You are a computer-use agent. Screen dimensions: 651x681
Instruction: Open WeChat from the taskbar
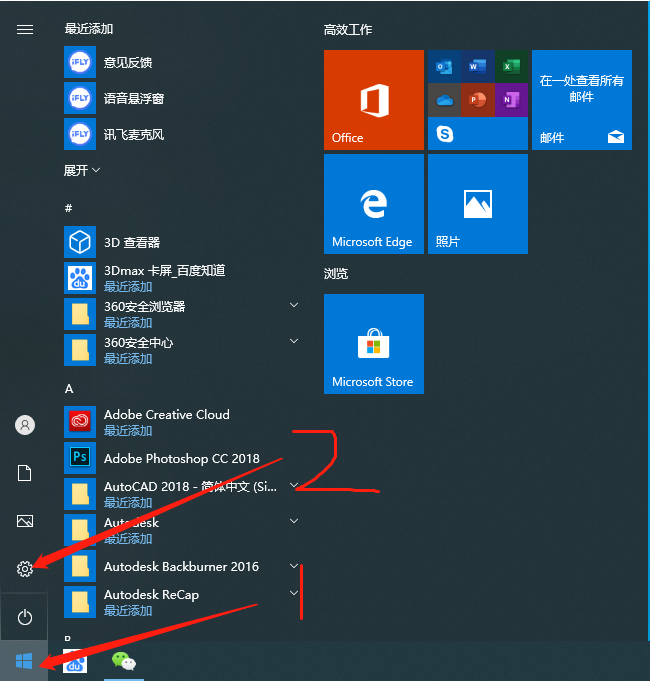(124, 661)
